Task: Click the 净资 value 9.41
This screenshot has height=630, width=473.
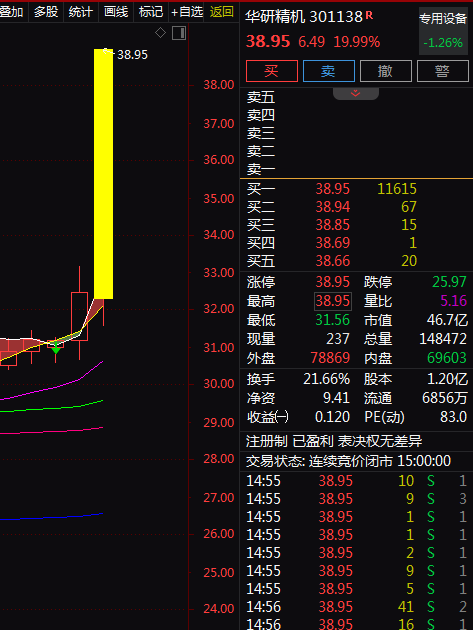Action: [336, 398]
